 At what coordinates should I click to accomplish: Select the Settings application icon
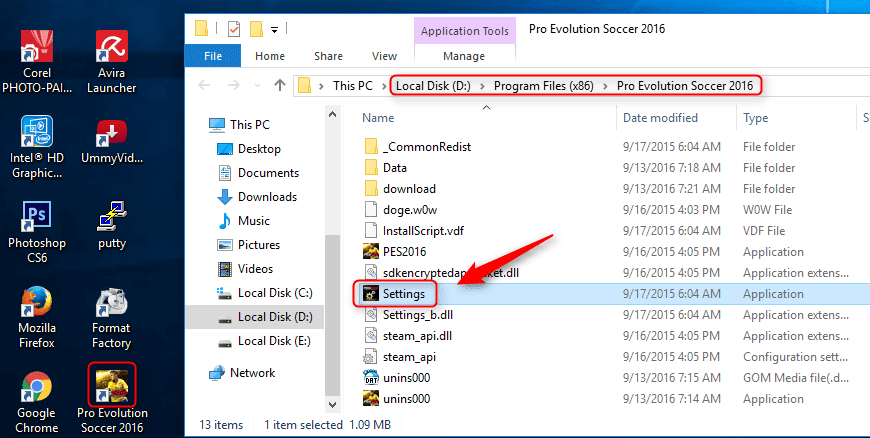[x=371, y=294]
